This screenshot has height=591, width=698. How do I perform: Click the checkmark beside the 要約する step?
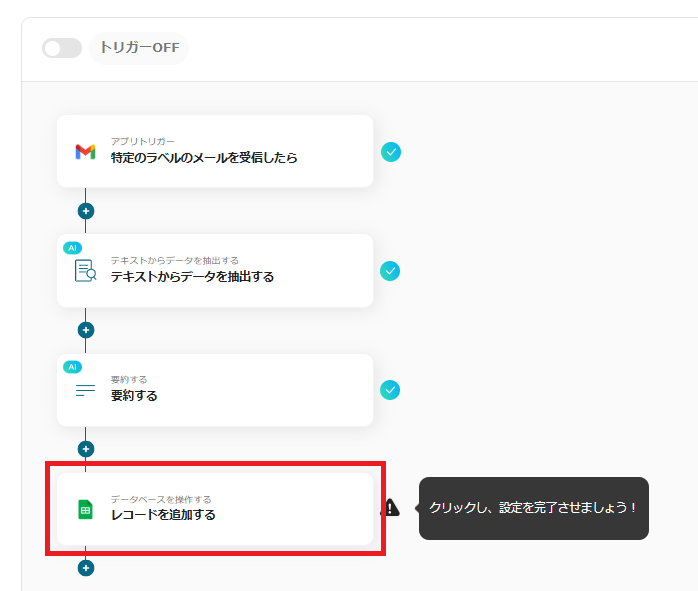pyautogui.click(x=390, y=390)
